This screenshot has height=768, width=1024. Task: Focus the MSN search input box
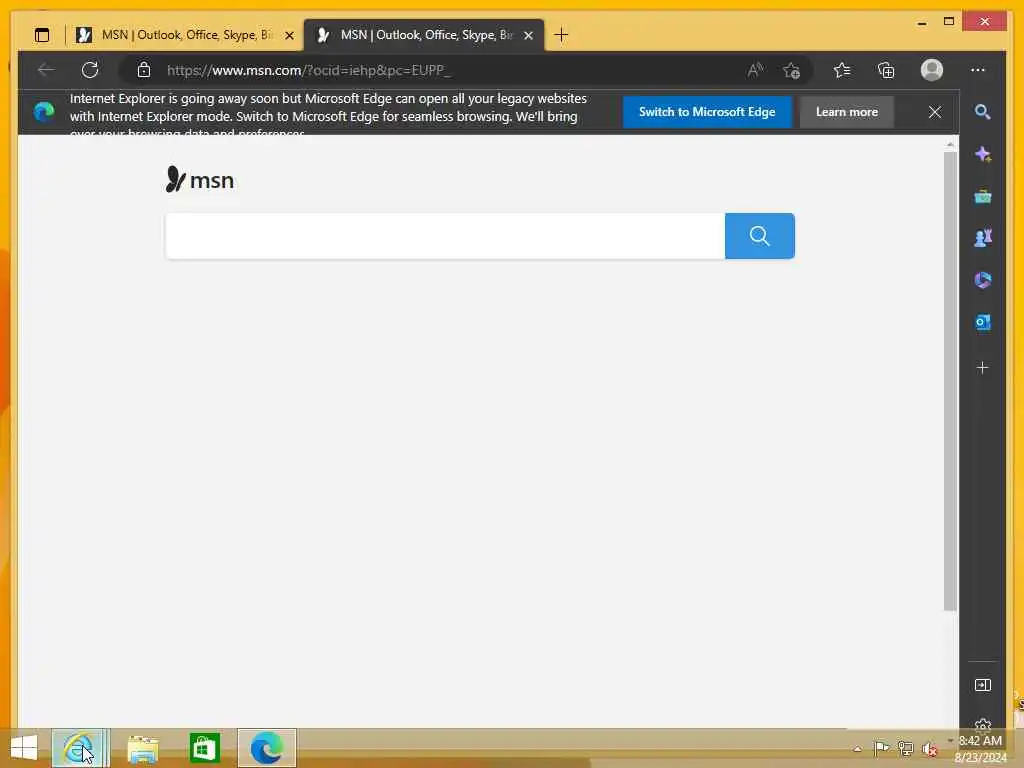click(445, 236)
